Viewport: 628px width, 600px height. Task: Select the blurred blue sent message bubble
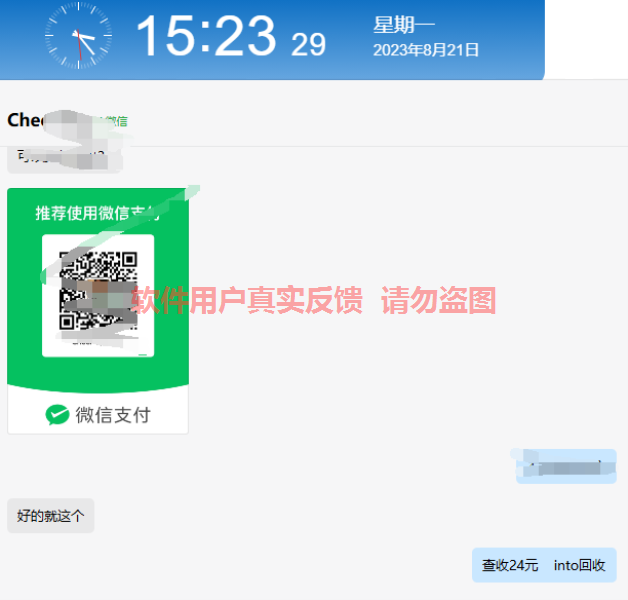tap(566, 466)
